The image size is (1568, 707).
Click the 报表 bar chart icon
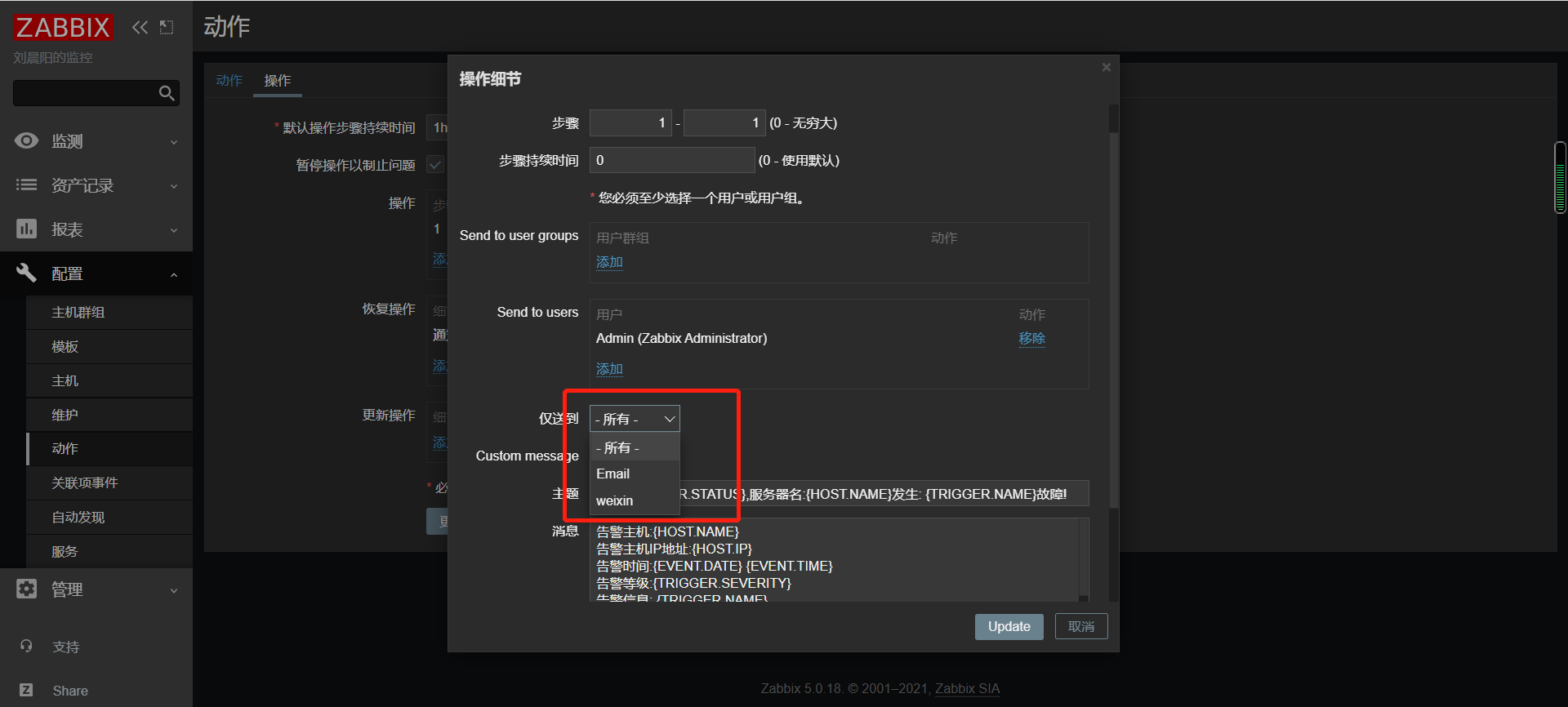pos(26,229)
